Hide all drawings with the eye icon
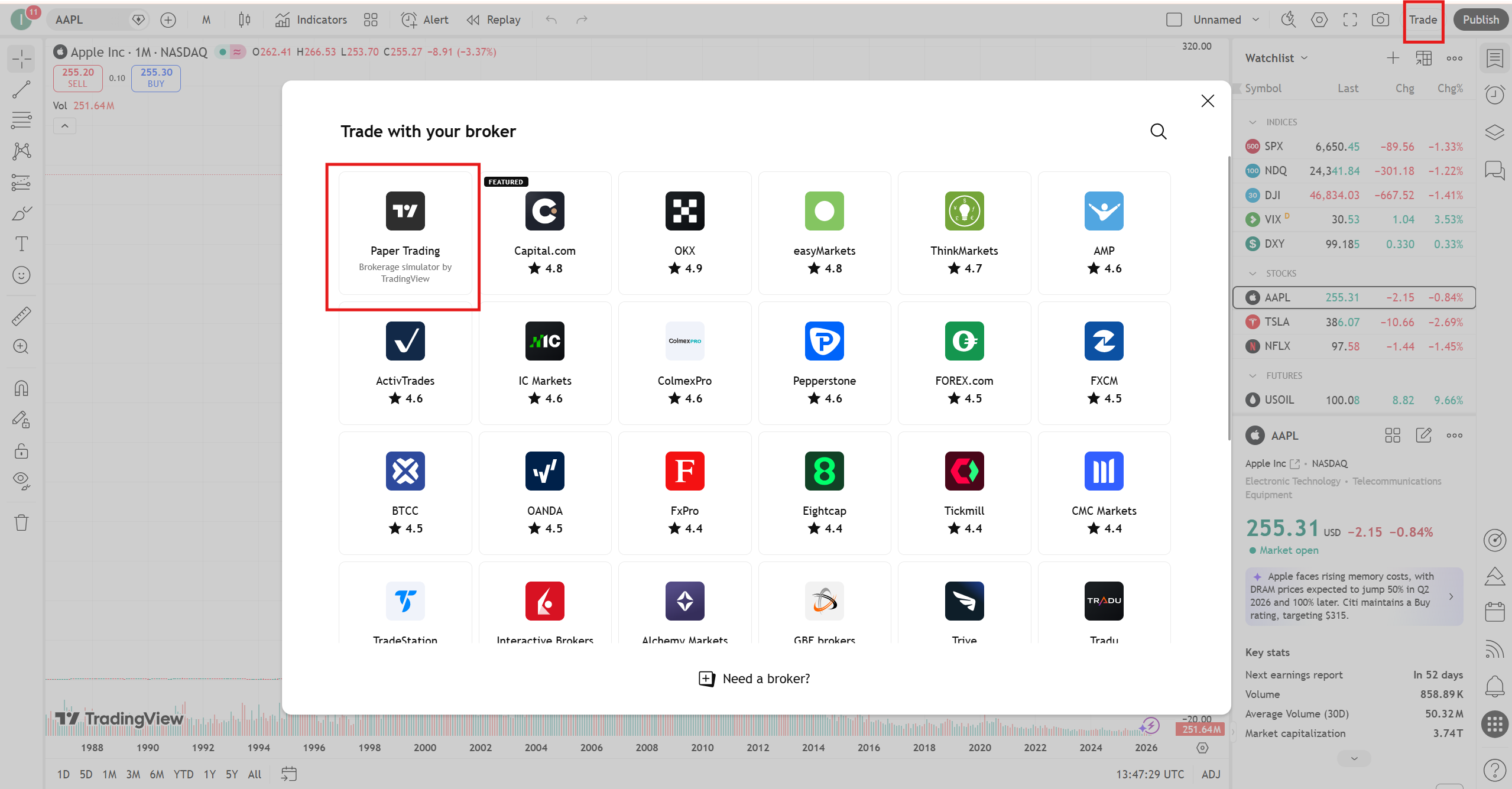Viewport: 1512px width, 789px height. [21, 480]
